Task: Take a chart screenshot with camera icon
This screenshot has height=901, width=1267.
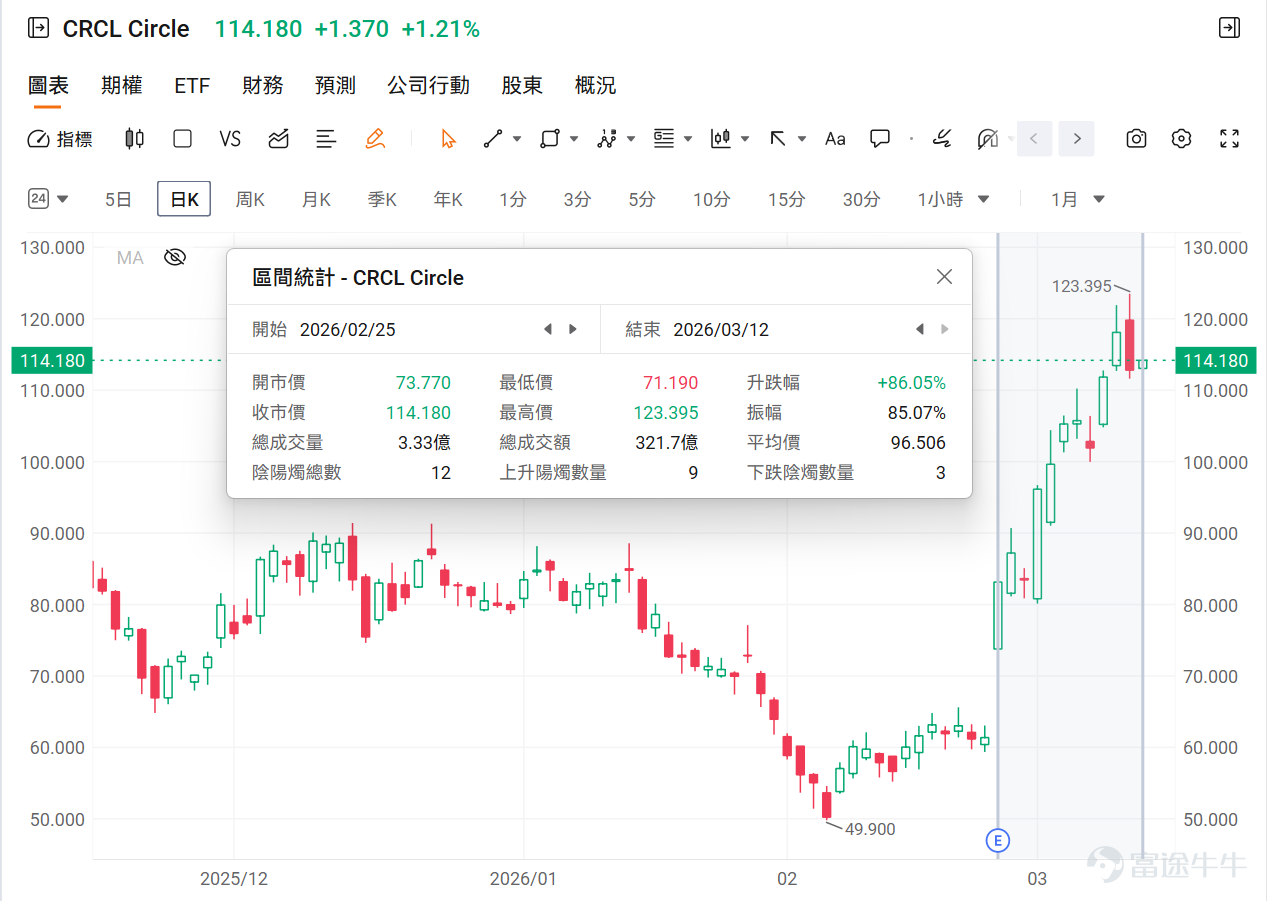Action: pos(1136,139)
